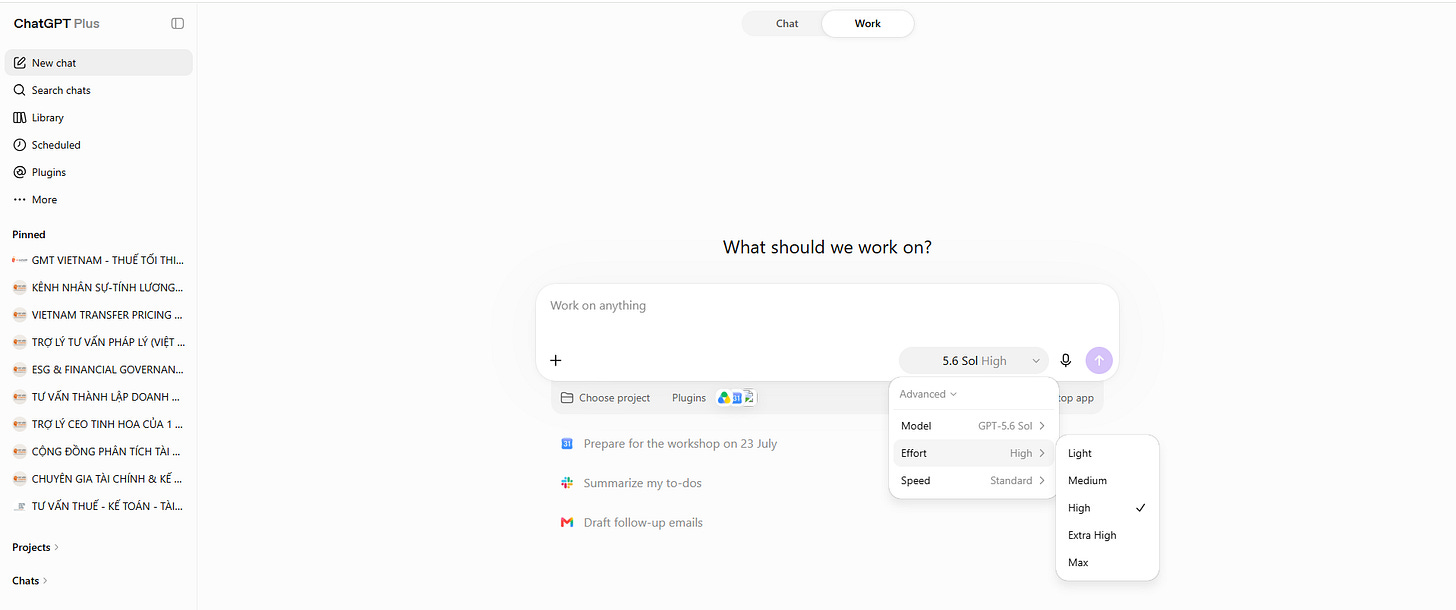Viewport: 1456px width, 610px height.
Task: Open pinned chat TRỢ LÝ CEO TINH HOA
Action: tap(98, 424)
